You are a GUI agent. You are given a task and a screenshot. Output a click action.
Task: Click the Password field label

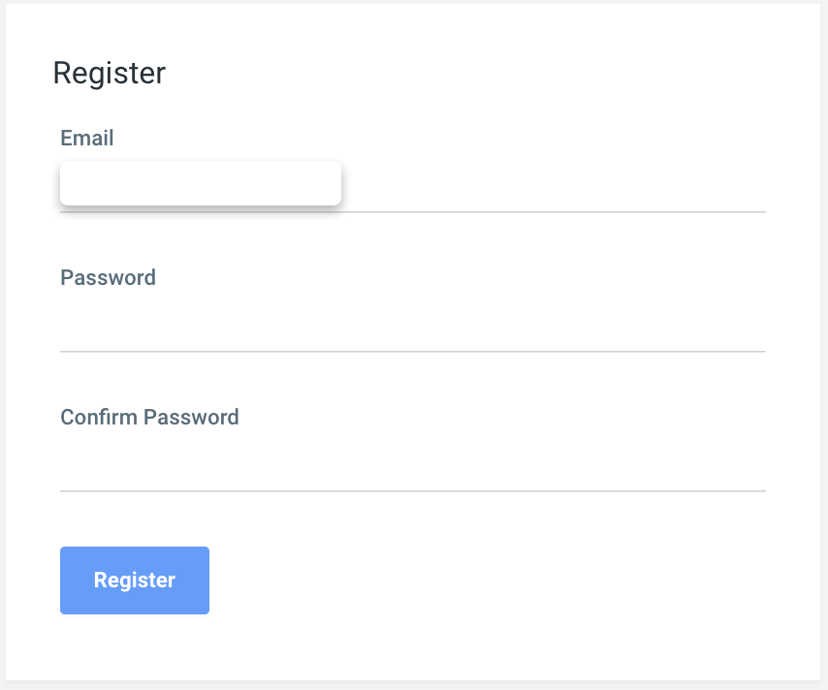[107, 277]
